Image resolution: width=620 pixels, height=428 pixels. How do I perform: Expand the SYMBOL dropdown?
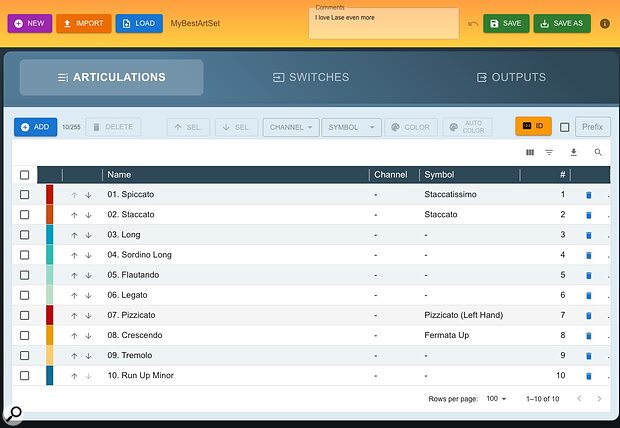tap(351, 127)
